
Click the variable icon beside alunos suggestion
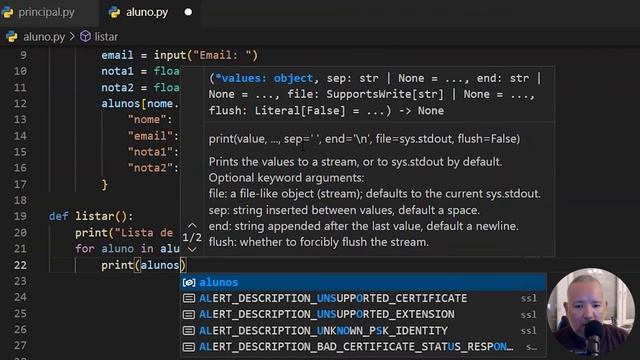189,282
